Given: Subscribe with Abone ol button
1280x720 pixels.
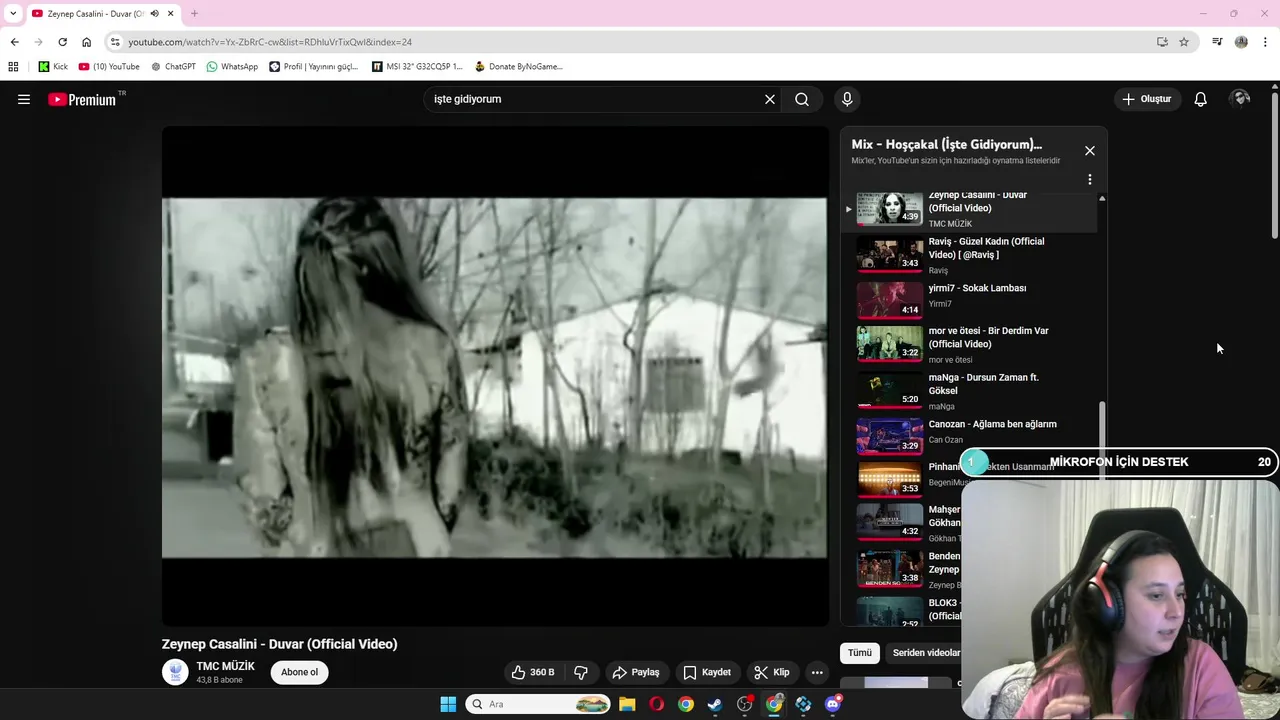Looking at the screenshot, I should coord(299,672).
